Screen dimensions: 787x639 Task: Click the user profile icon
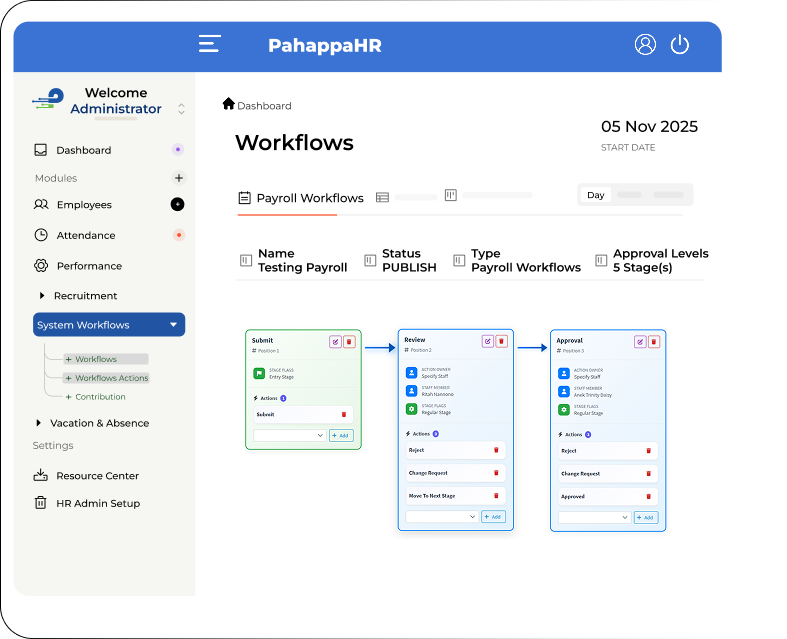(646, 44)
